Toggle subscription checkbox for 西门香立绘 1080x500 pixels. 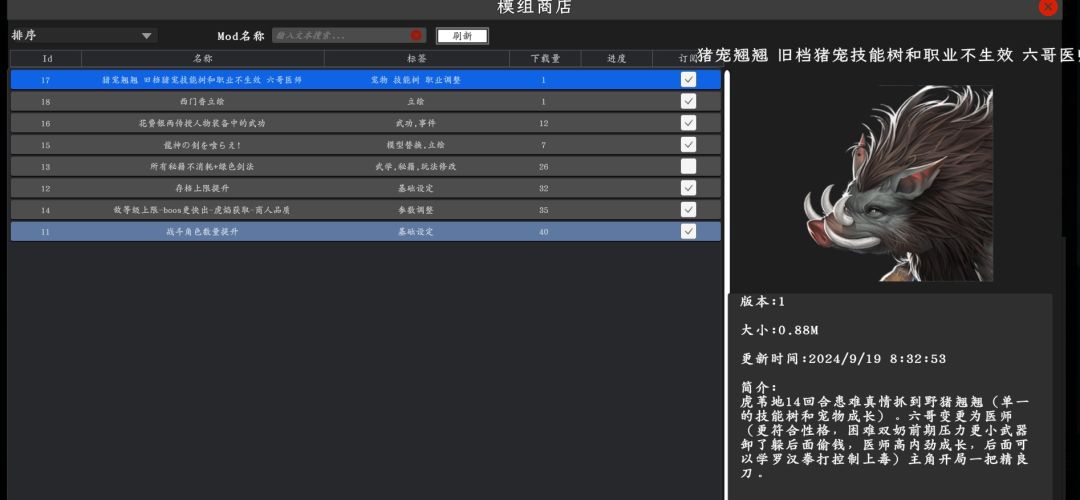coord(688,101)
